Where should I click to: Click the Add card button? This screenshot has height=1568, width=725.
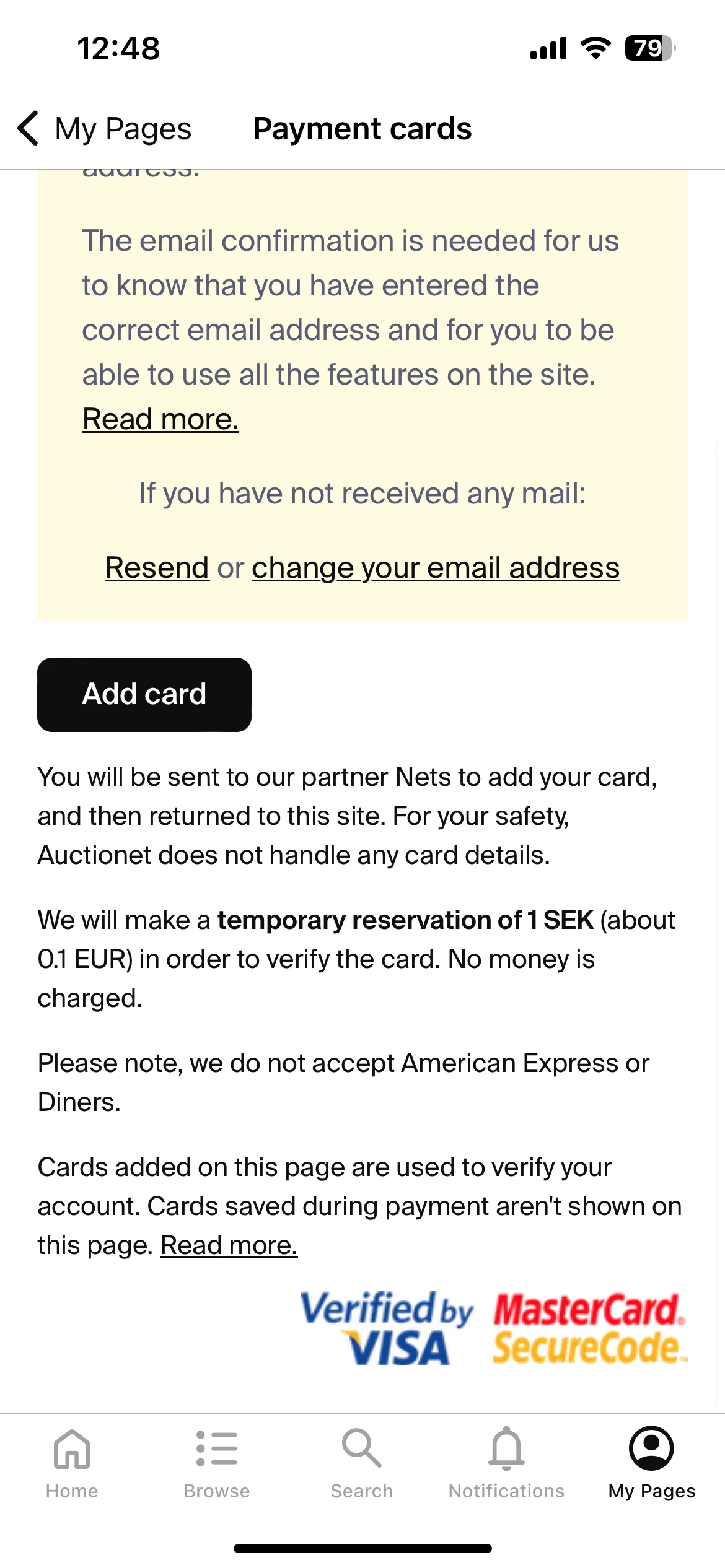click(x=144, y=694)
